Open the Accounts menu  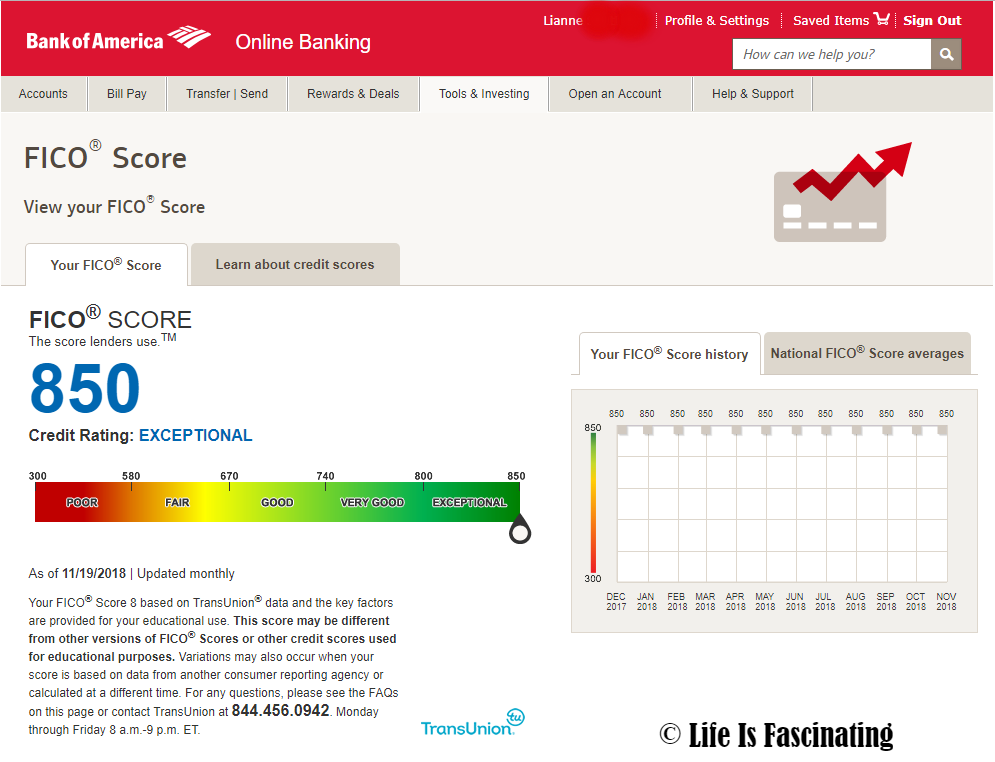43,94
